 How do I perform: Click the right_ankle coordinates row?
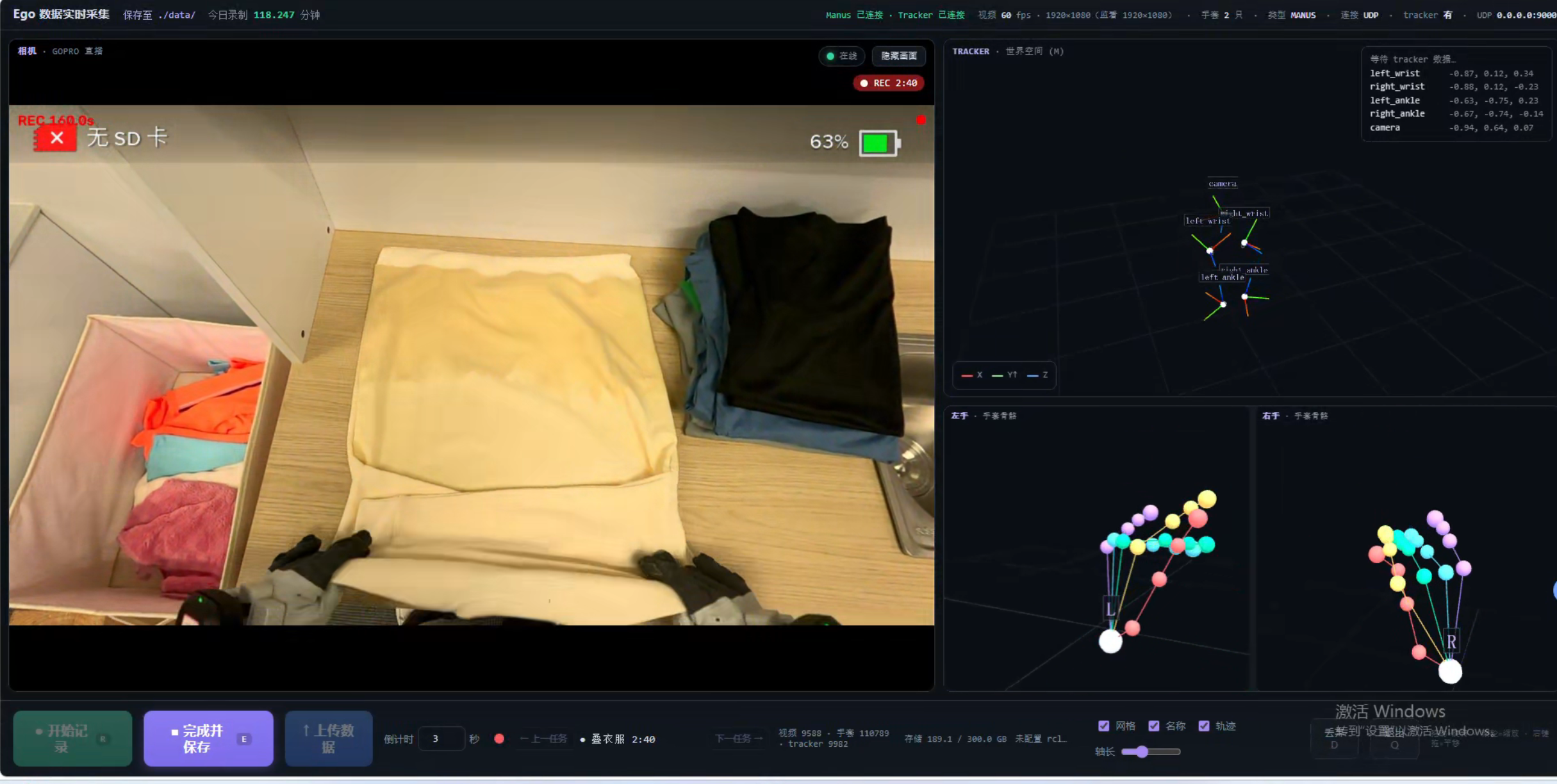click(1456, 114)
